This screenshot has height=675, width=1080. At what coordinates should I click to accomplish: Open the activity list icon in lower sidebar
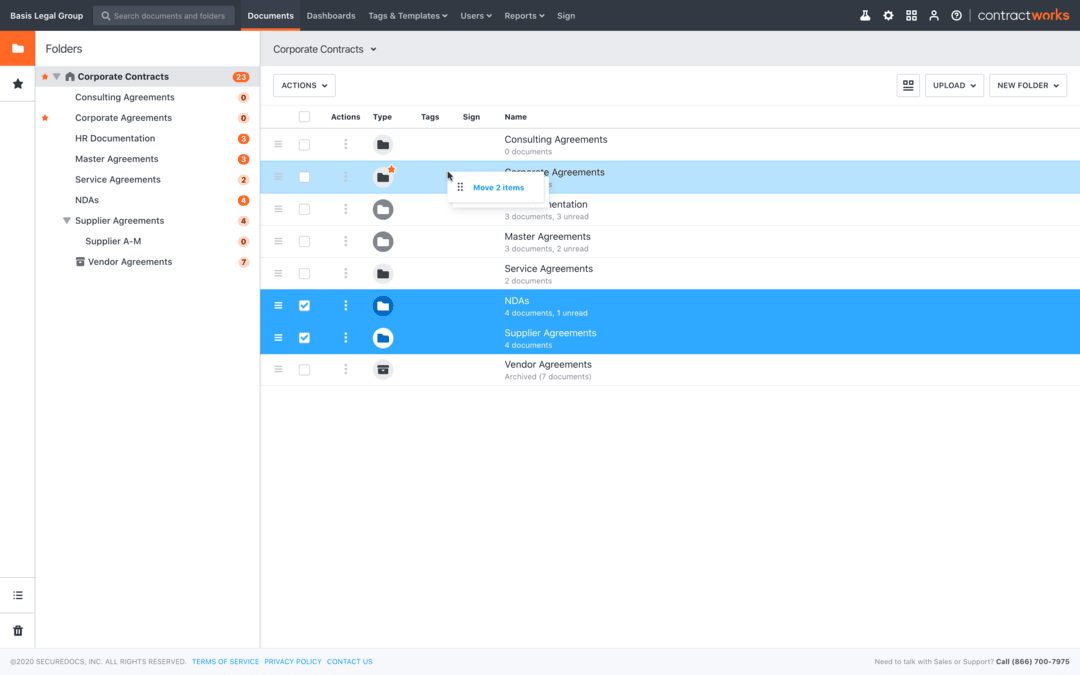click(17, 594)
